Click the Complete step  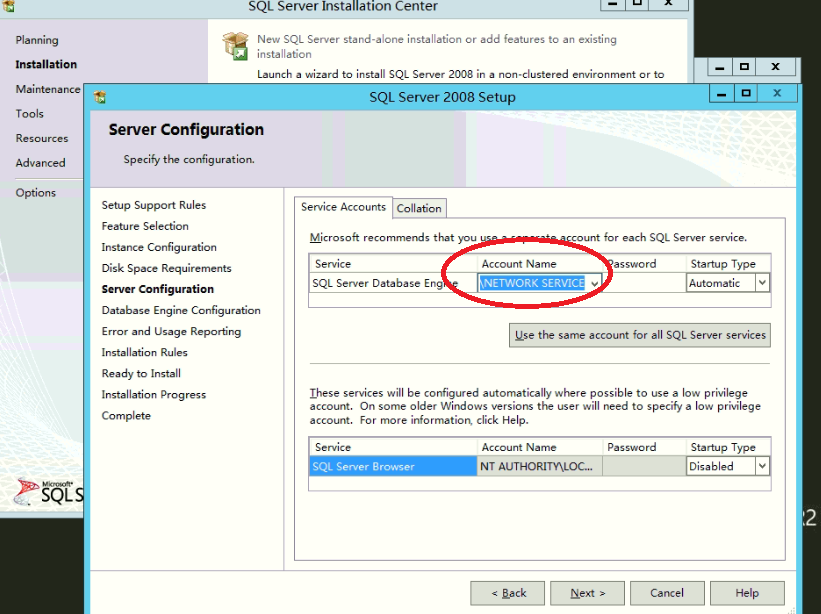point(126,416)
